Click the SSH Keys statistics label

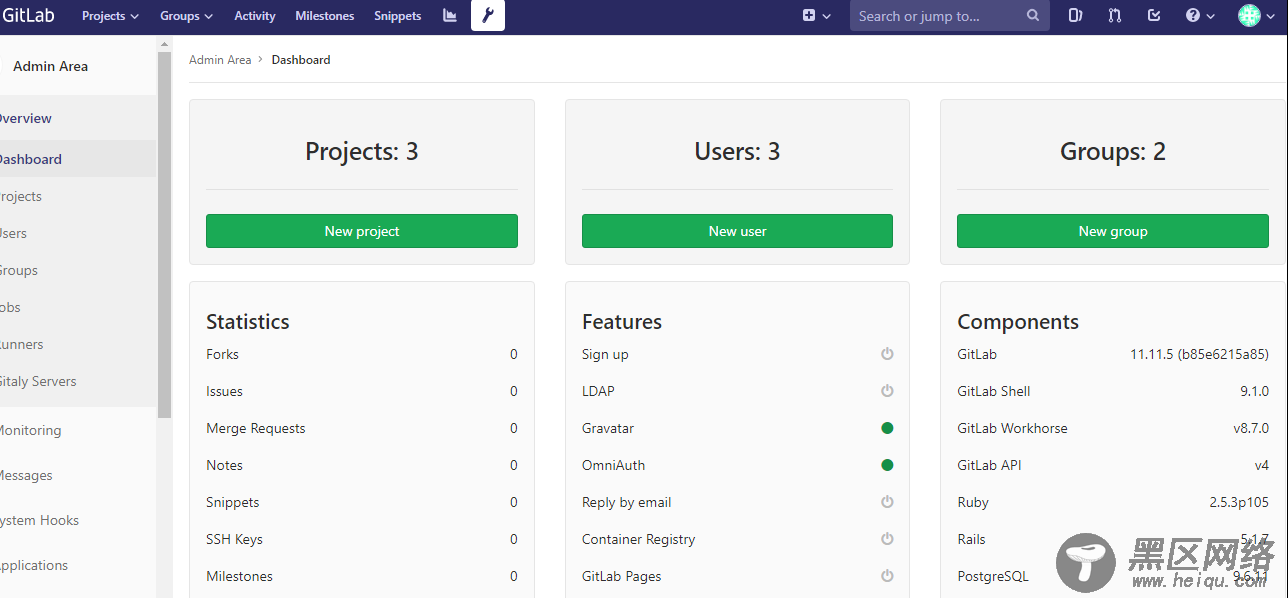[x=234, y=539]
